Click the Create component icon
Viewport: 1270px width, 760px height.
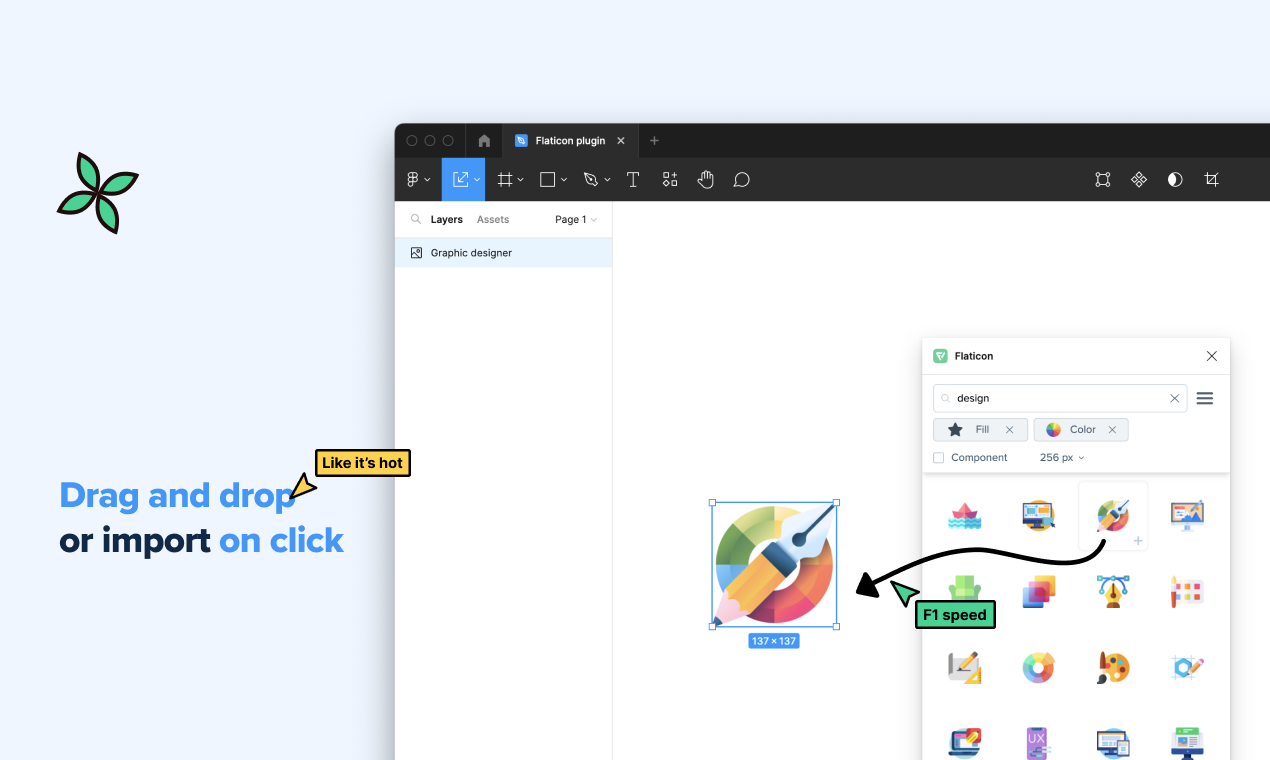pos(1139,180)
